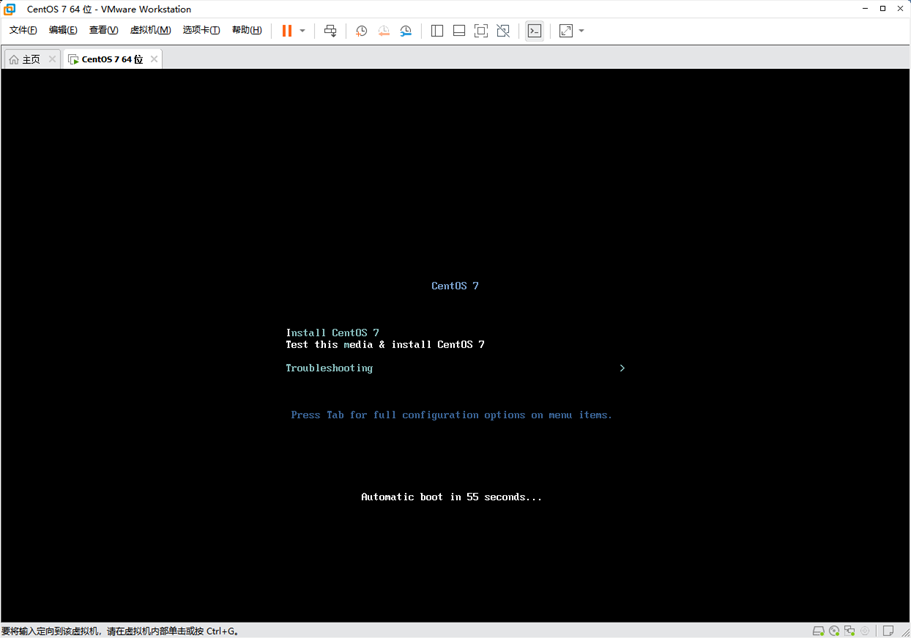Expand the stretch display dropdown arrow
The height and width of the screenshot is (638, 911).
tap(582, 31)
